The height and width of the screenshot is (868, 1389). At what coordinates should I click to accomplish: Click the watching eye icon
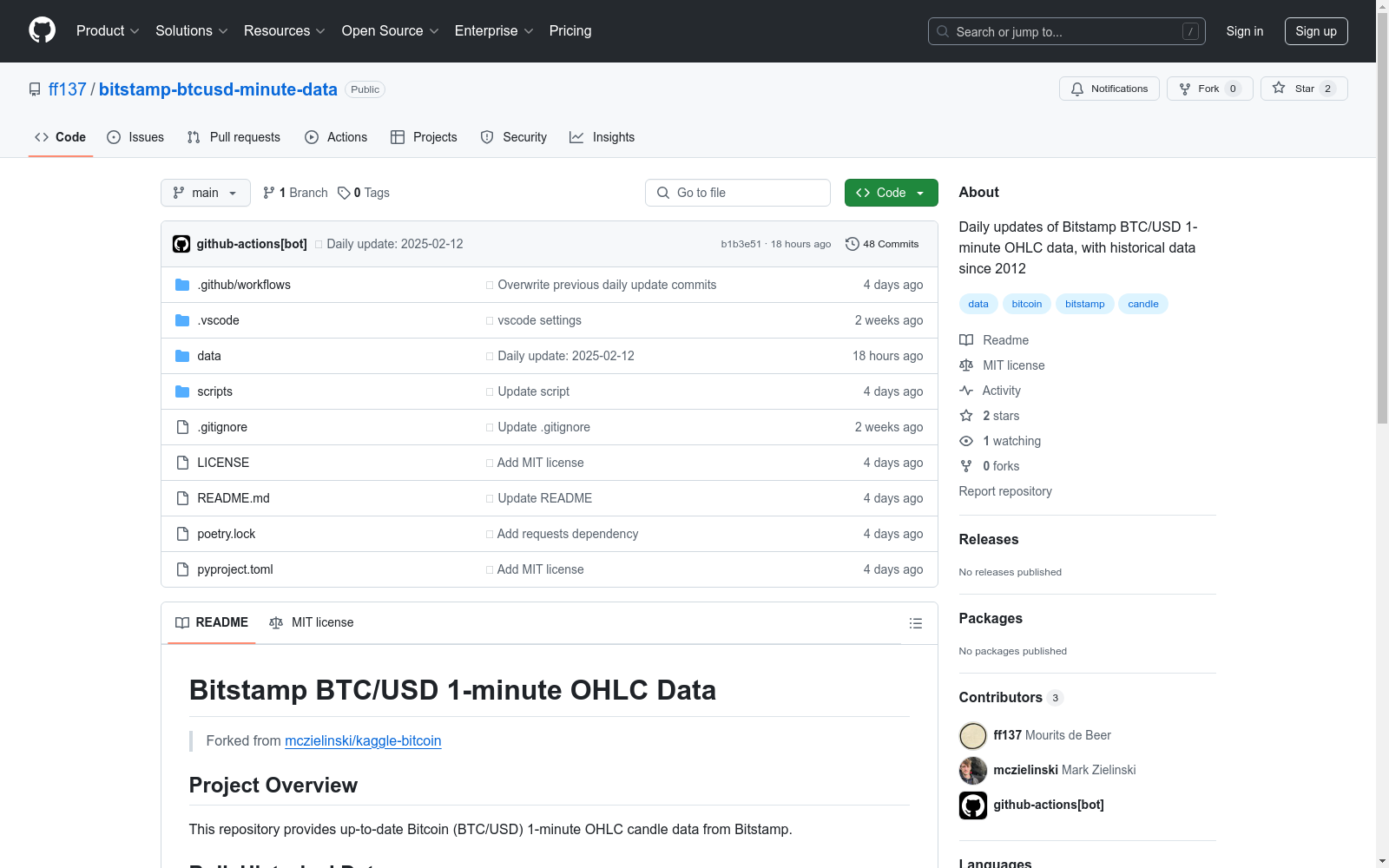(x=966, y=441)
